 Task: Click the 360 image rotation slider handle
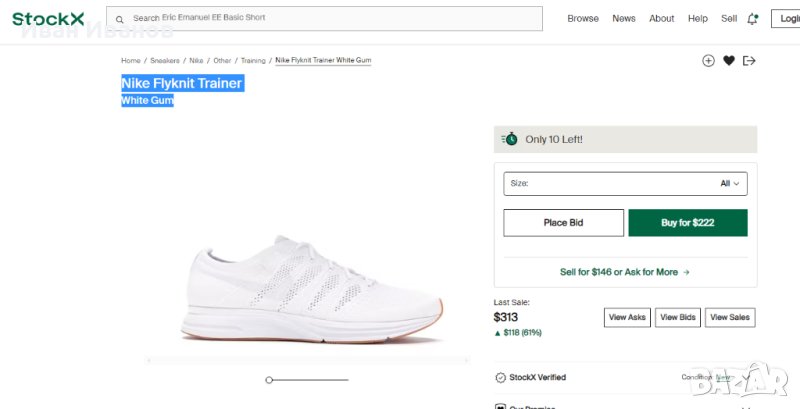point(269,380)
